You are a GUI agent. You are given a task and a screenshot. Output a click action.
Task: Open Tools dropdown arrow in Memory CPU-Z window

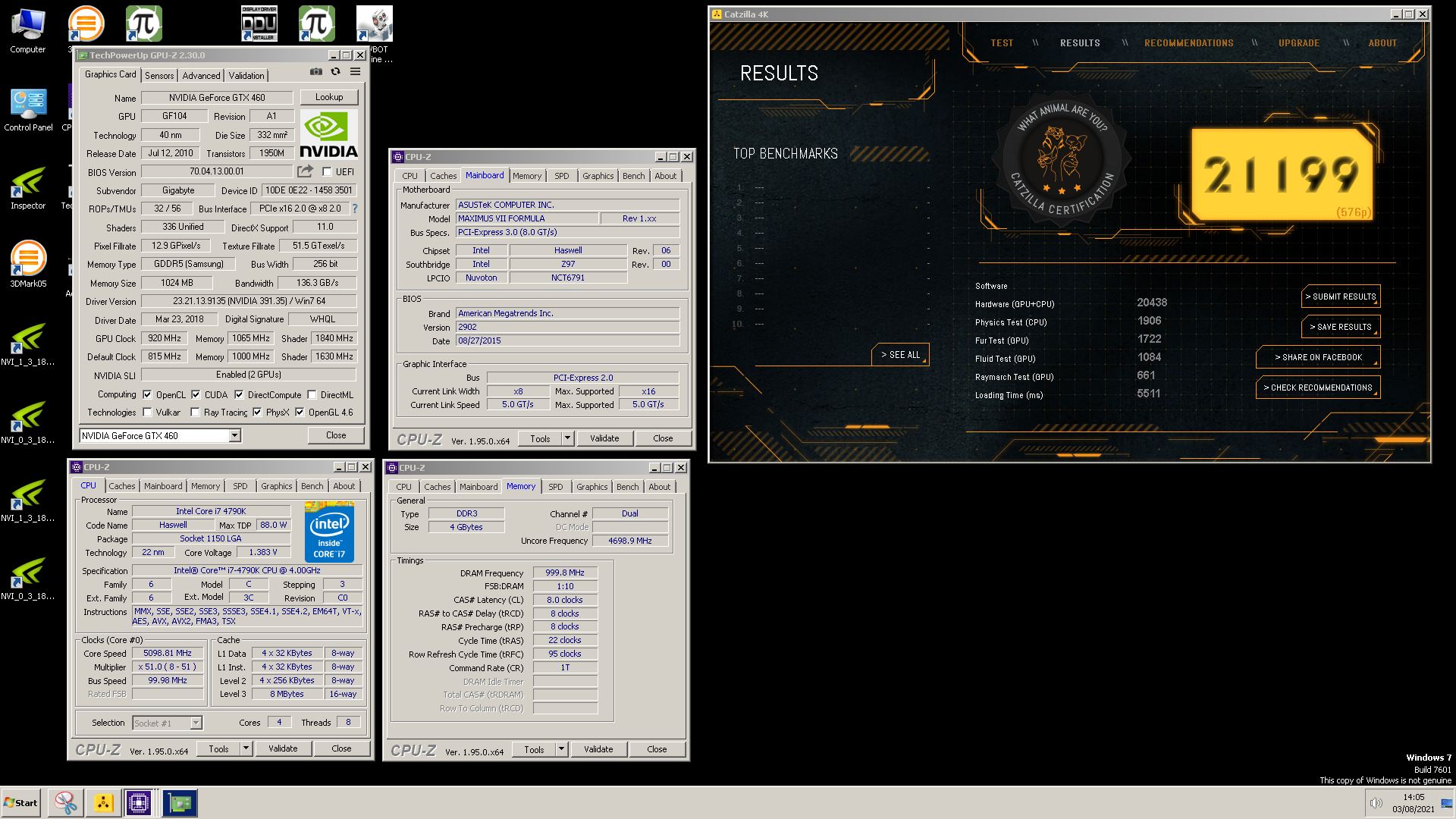click(x=561, y=749)
